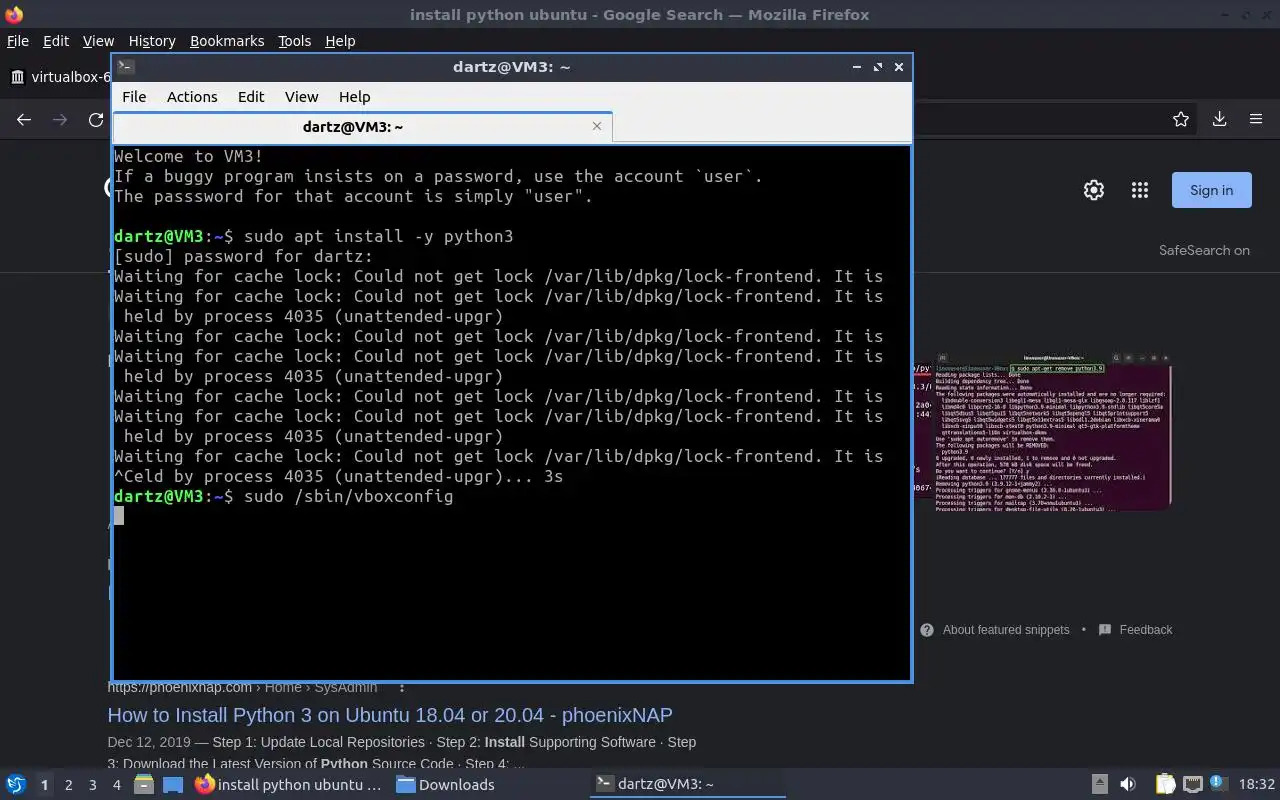1280x800 pixels.
Task: Open the terminal's Help menu
Action: [354, 97]
